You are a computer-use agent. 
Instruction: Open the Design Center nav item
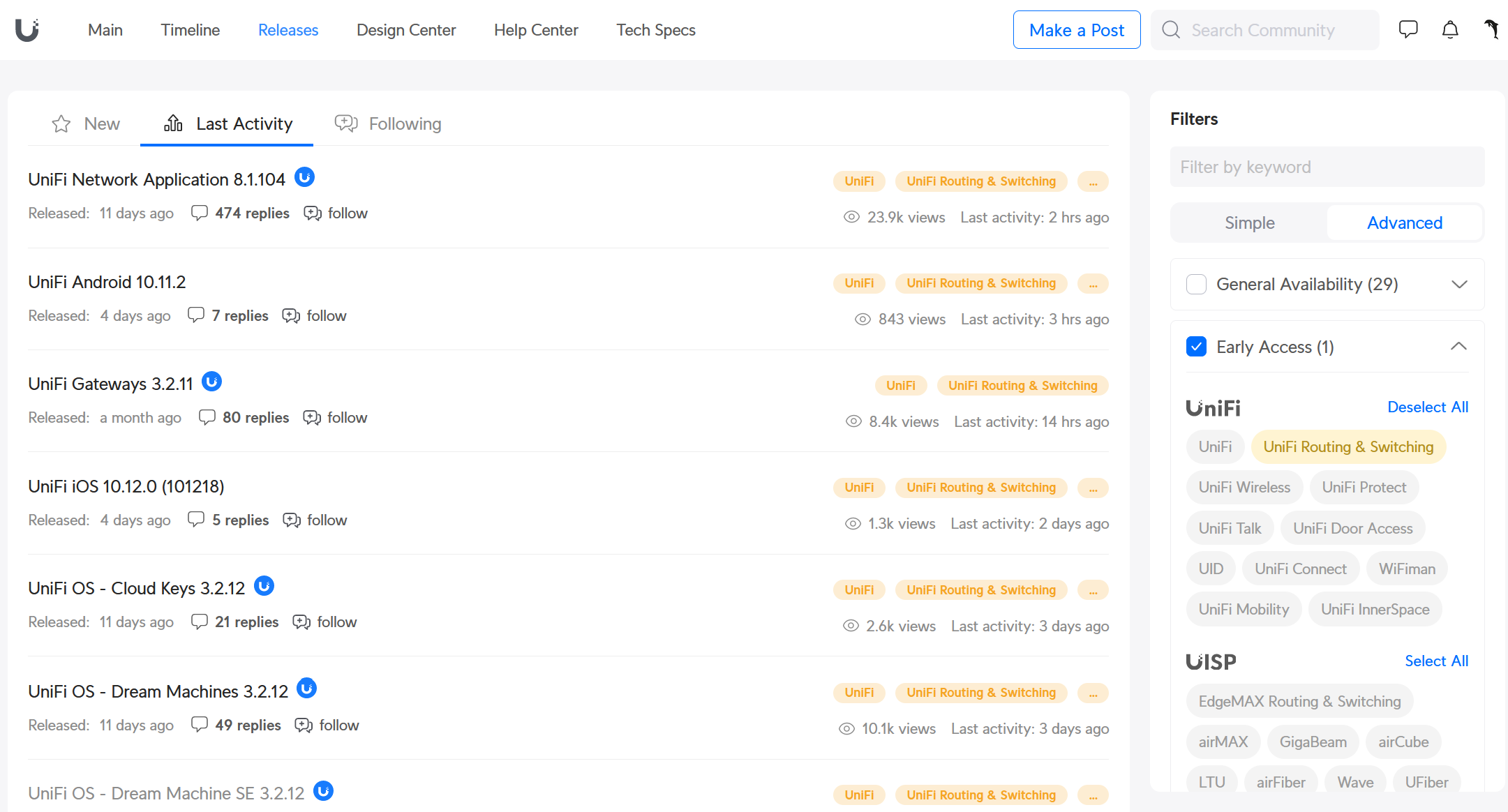pyautogui.click(x=406, y=30)
